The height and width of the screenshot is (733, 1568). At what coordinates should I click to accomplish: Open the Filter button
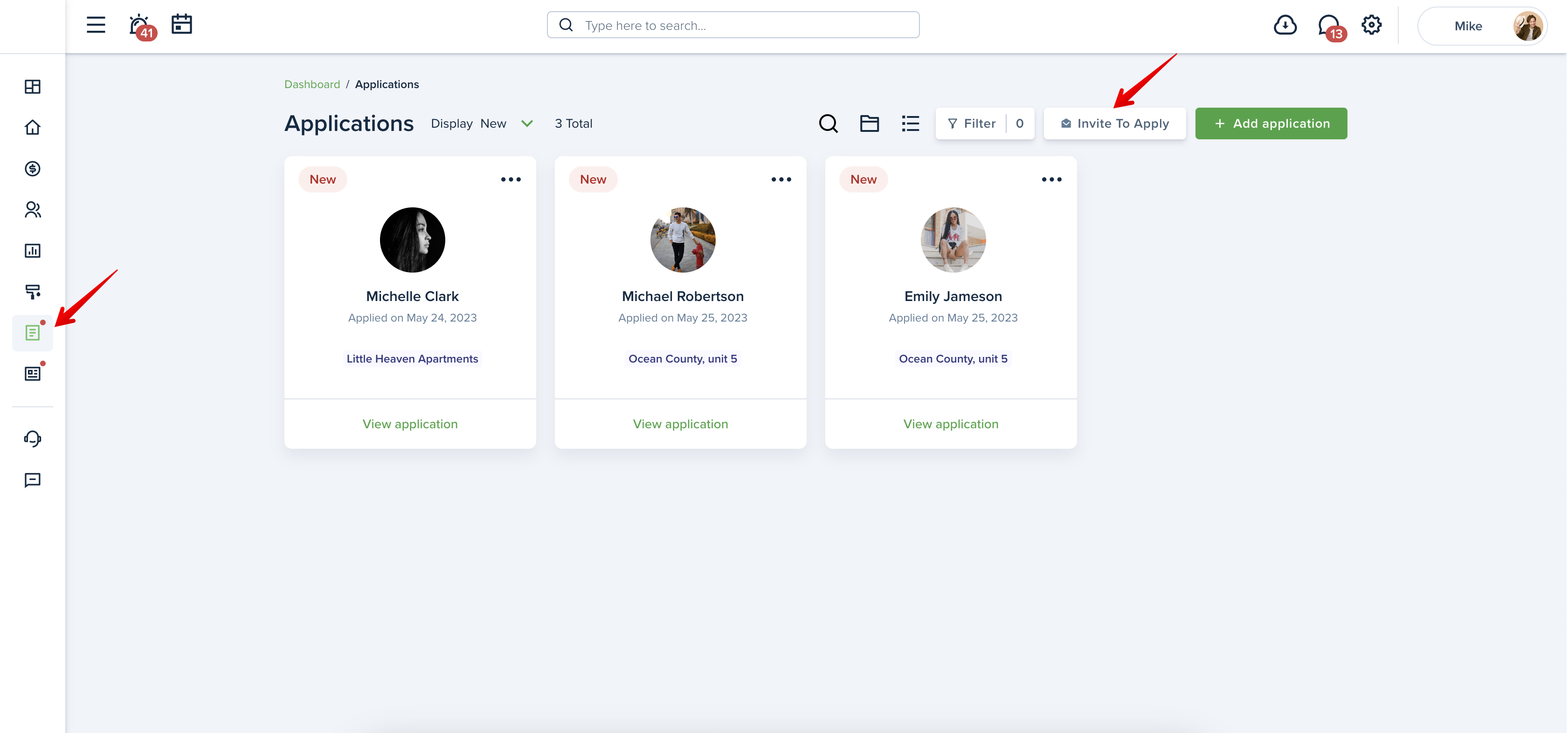point(984,123)
